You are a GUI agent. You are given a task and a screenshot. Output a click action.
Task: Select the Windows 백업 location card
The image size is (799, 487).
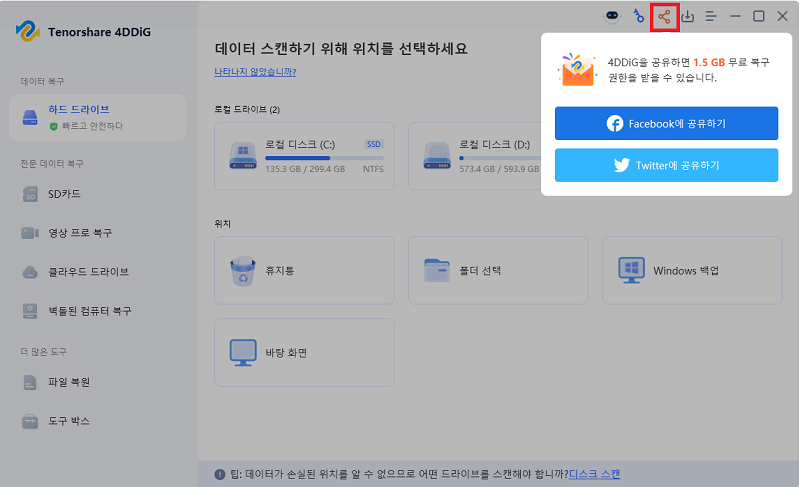coord(692,270)
